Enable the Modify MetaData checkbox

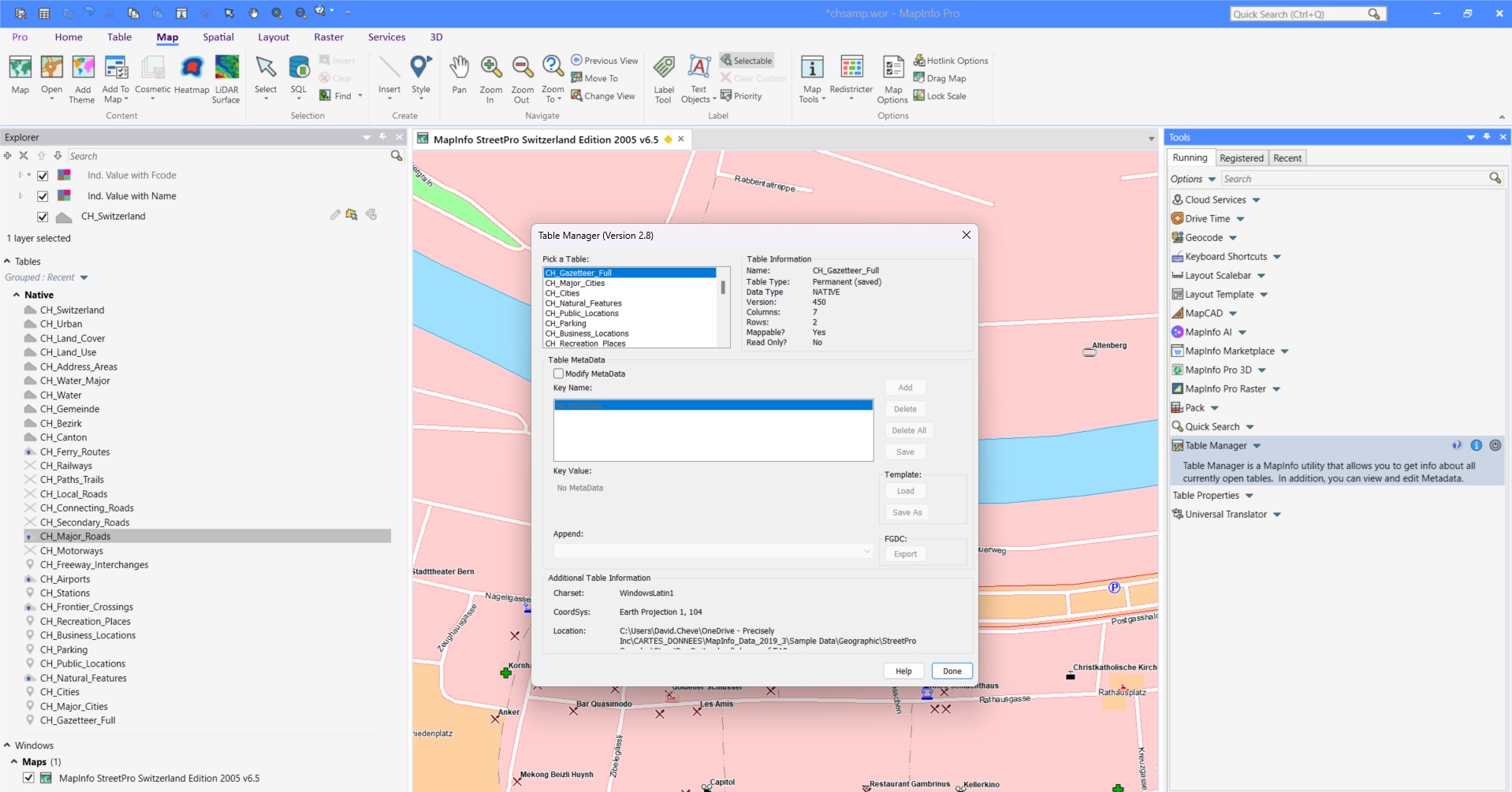pos(559,374)
